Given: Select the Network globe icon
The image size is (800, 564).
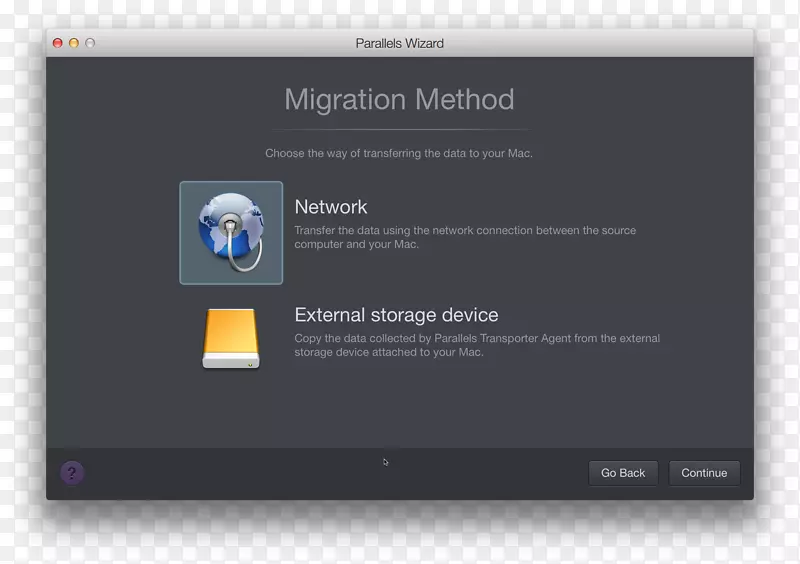Looking at the screenshot, I should (231, 233).
